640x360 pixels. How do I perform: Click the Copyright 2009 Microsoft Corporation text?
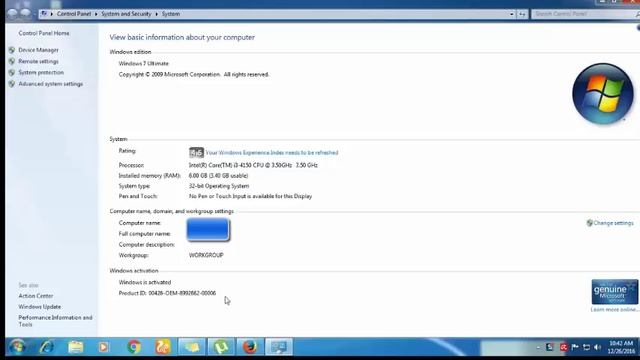(193, 75)
